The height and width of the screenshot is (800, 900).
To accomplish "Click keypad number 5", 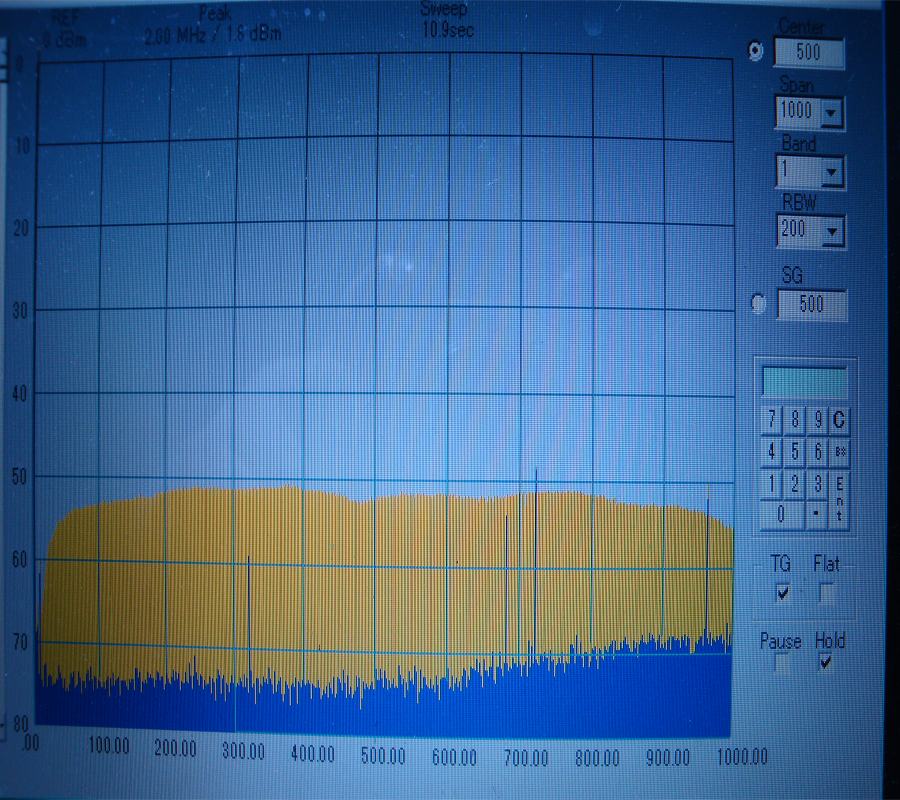I will pyautogui.click(x=795, y=452).
